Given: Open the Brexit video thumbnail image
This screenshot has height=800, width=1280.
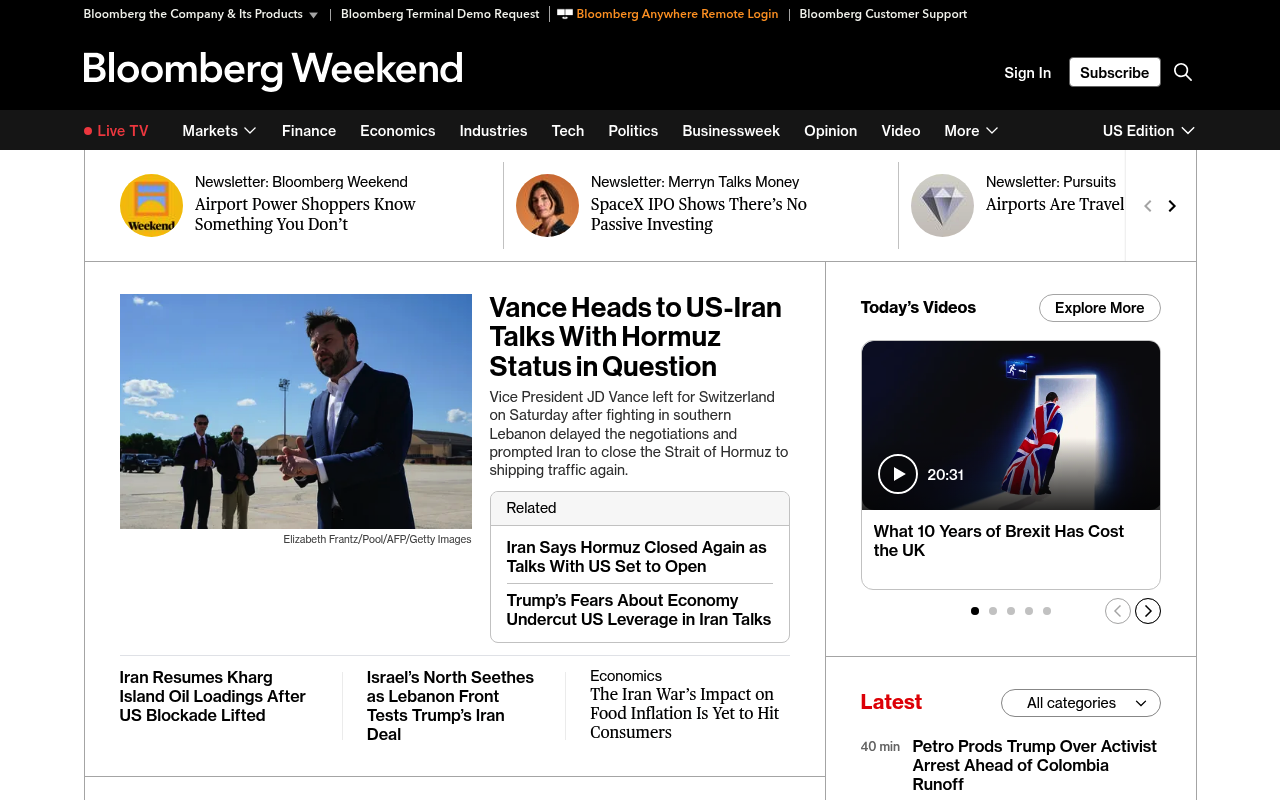Looking at the screenshot, I should [x=1011, y=425].
